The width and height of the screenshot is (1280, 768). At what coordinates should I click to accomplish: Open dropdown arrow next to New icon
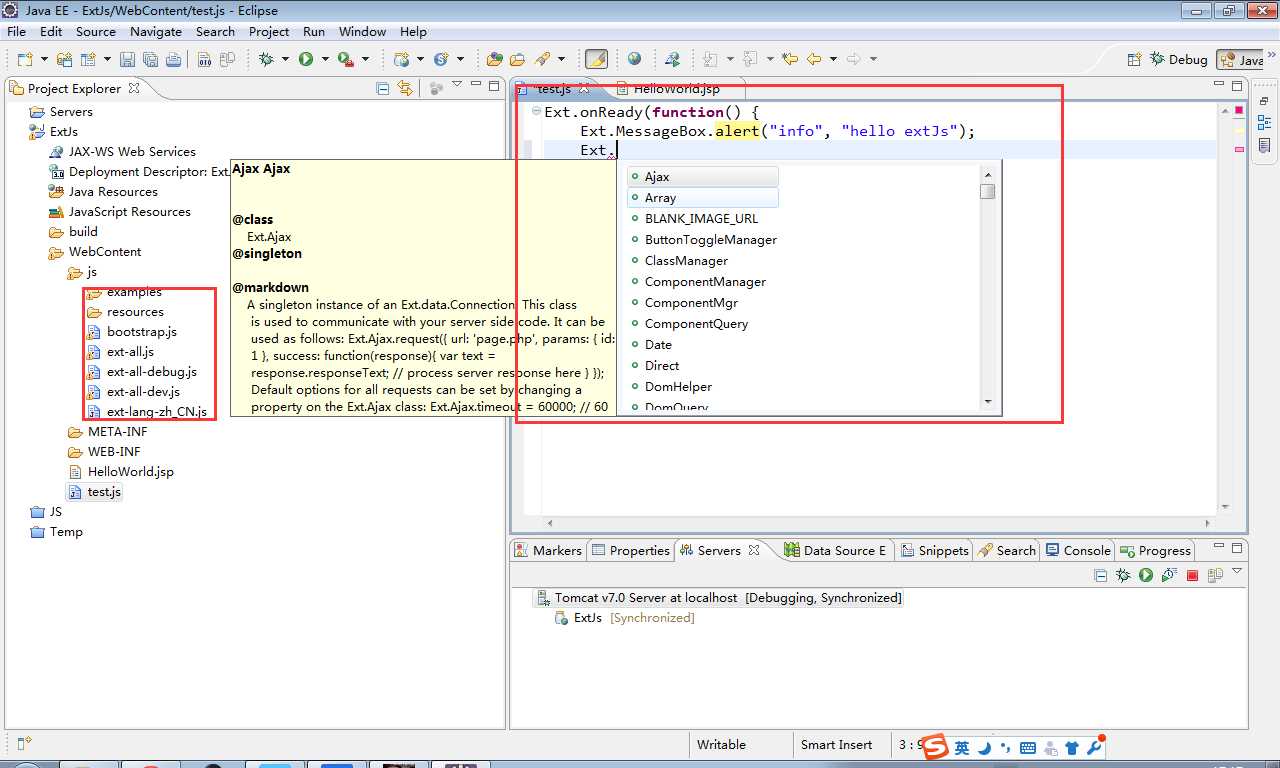point(43,59)
